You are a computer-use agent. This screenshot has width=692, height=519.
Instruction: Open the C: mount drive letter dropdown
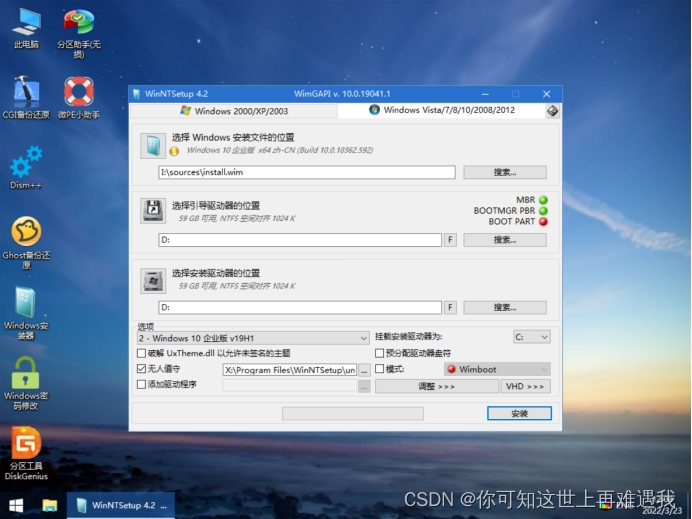pos(532,337)
